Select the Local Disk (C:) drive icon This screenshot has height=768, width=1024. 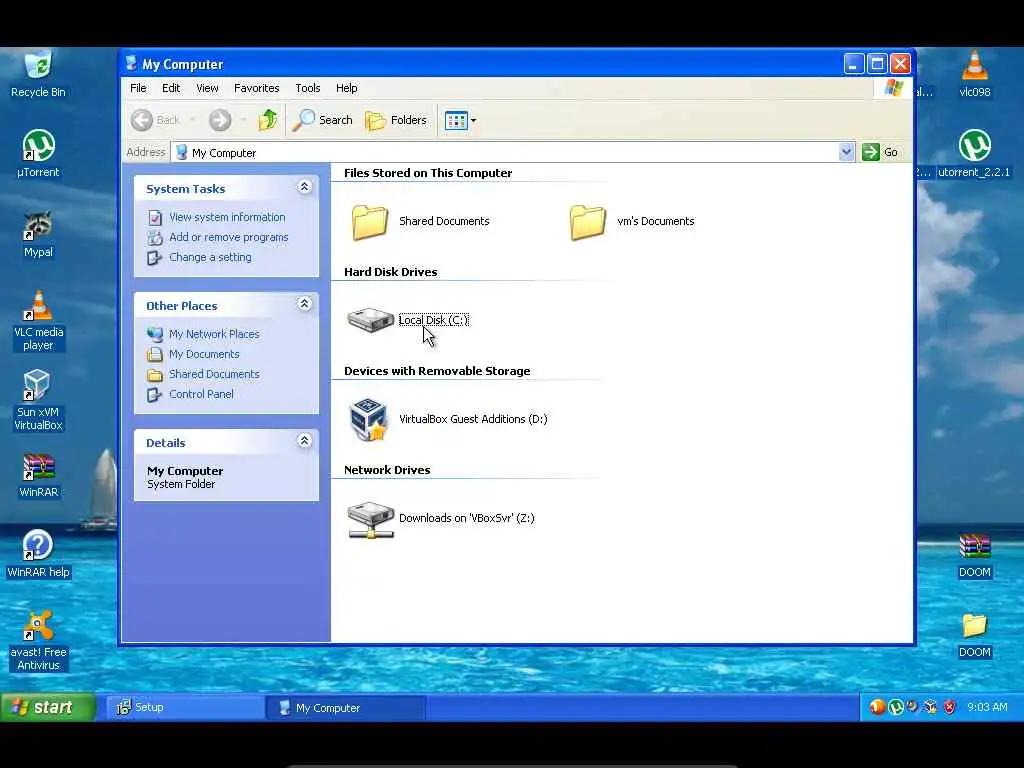click(x=370, y=320)
